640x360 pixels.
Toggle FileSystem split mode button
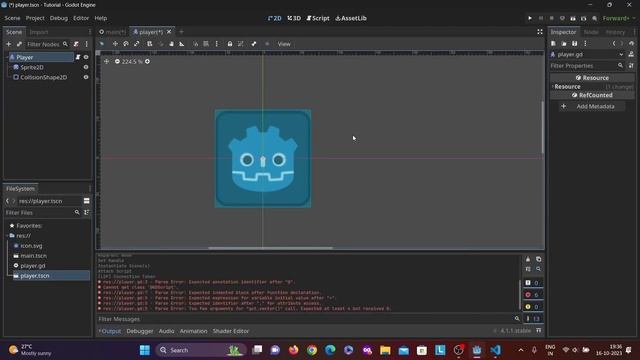(87, 201)
